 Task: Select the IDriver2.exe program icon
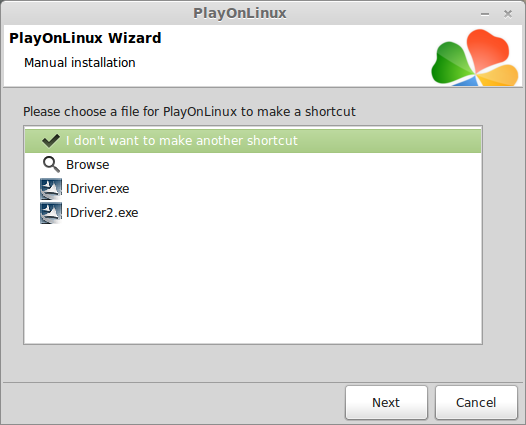click(51, 213)
